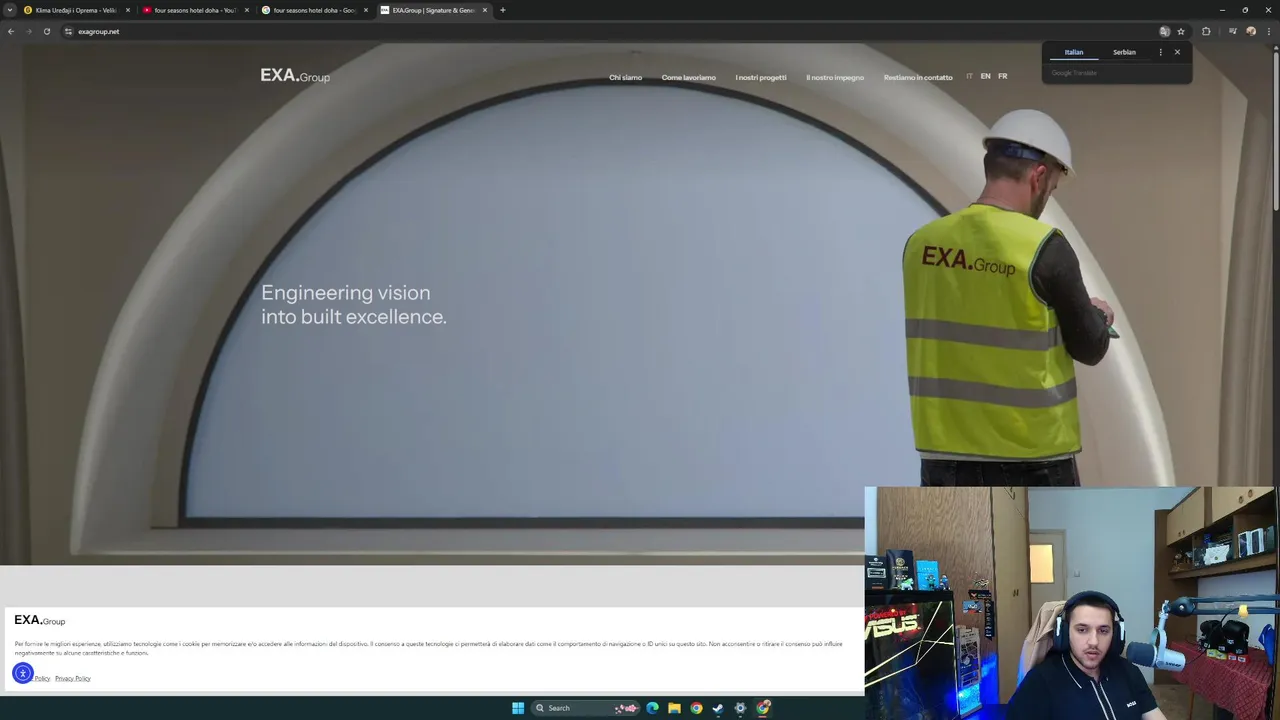Open the Restiamo in contatto menu item
The width and height of the screenshot is (1280, 720).
tap(918, 77)
